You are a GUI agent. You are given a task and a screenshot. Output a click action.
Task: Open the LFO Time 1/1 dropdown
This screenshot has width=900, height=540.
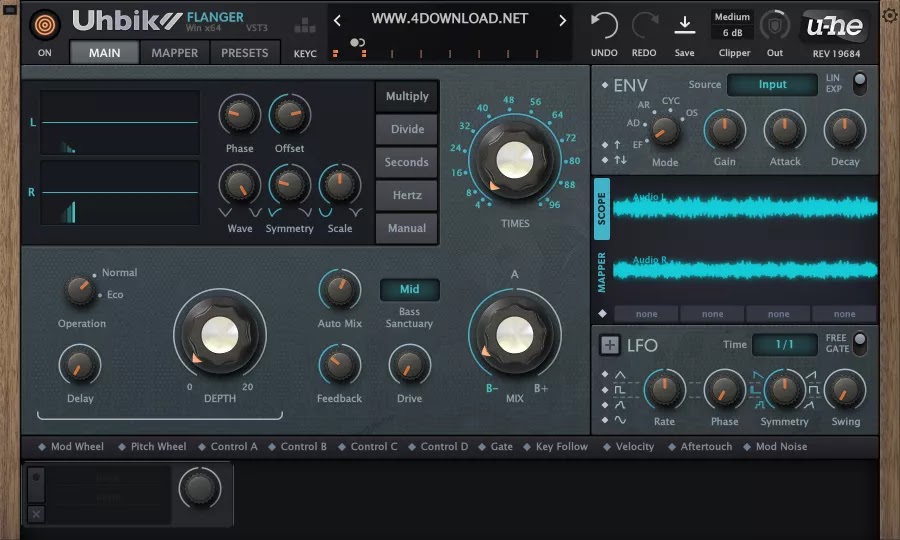[785, 344]
